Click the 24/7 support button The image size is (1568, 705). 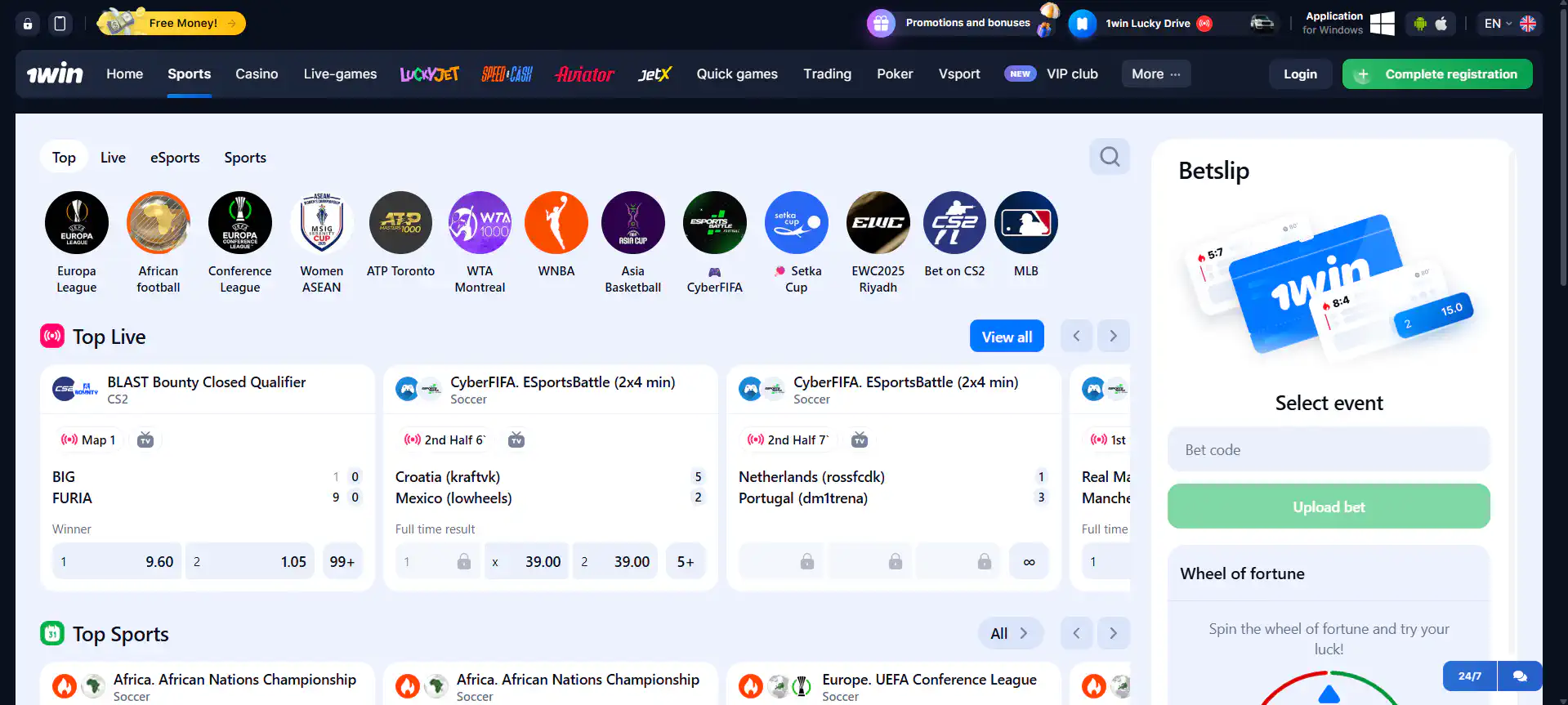[x=1470, y=676]
